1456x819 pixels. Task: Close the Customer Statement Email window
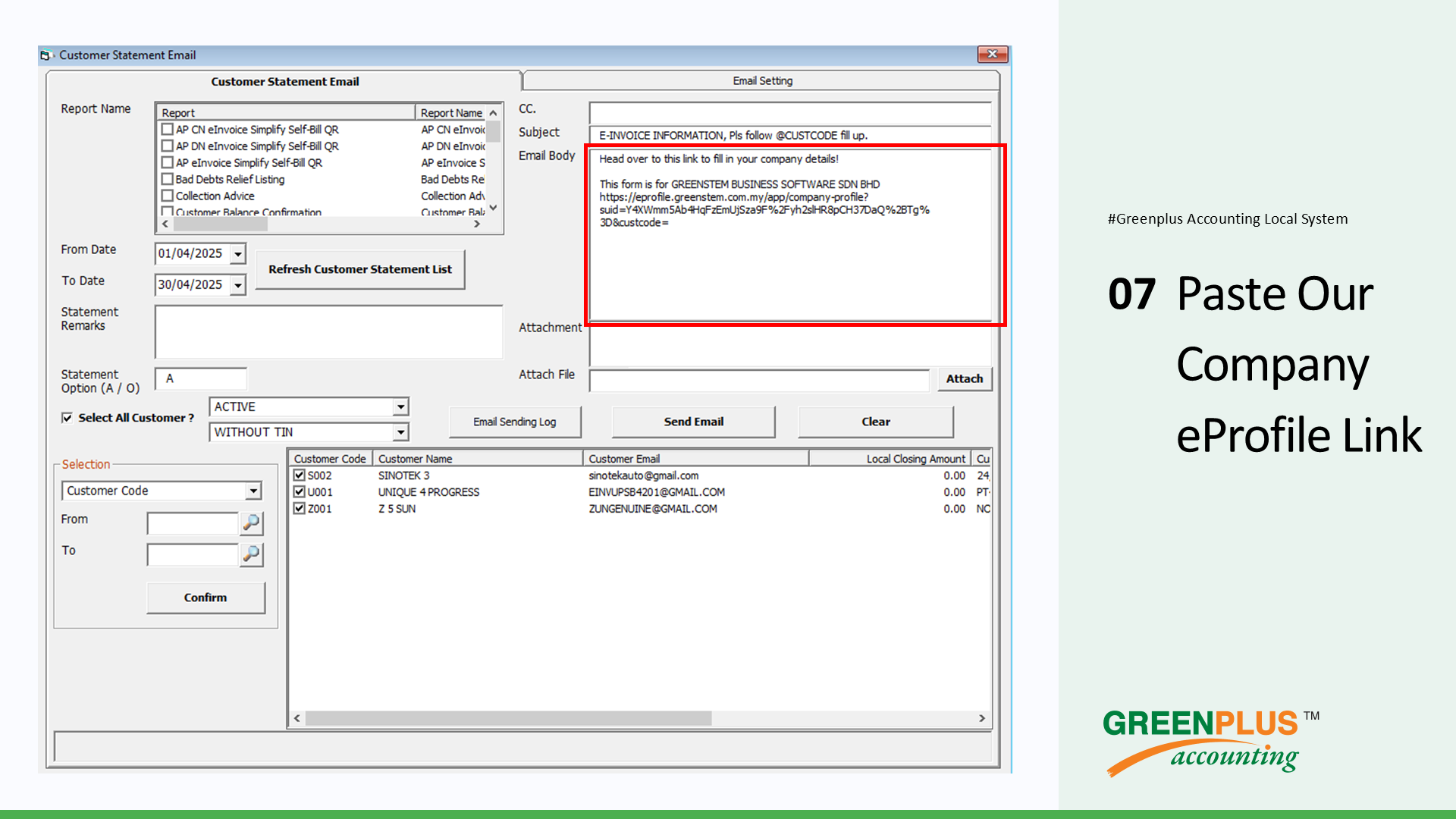(x=992, y=55)
